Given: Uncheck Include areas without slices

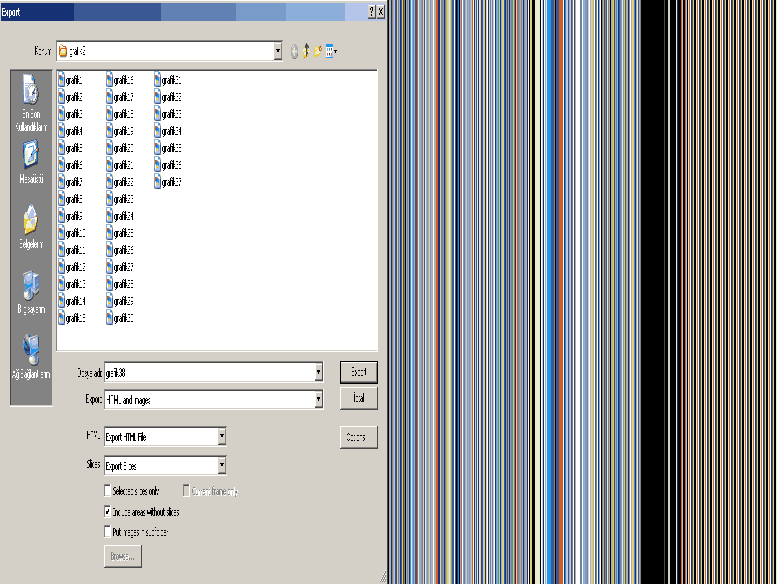Looking at the screenshot, I should click(107, 512).
